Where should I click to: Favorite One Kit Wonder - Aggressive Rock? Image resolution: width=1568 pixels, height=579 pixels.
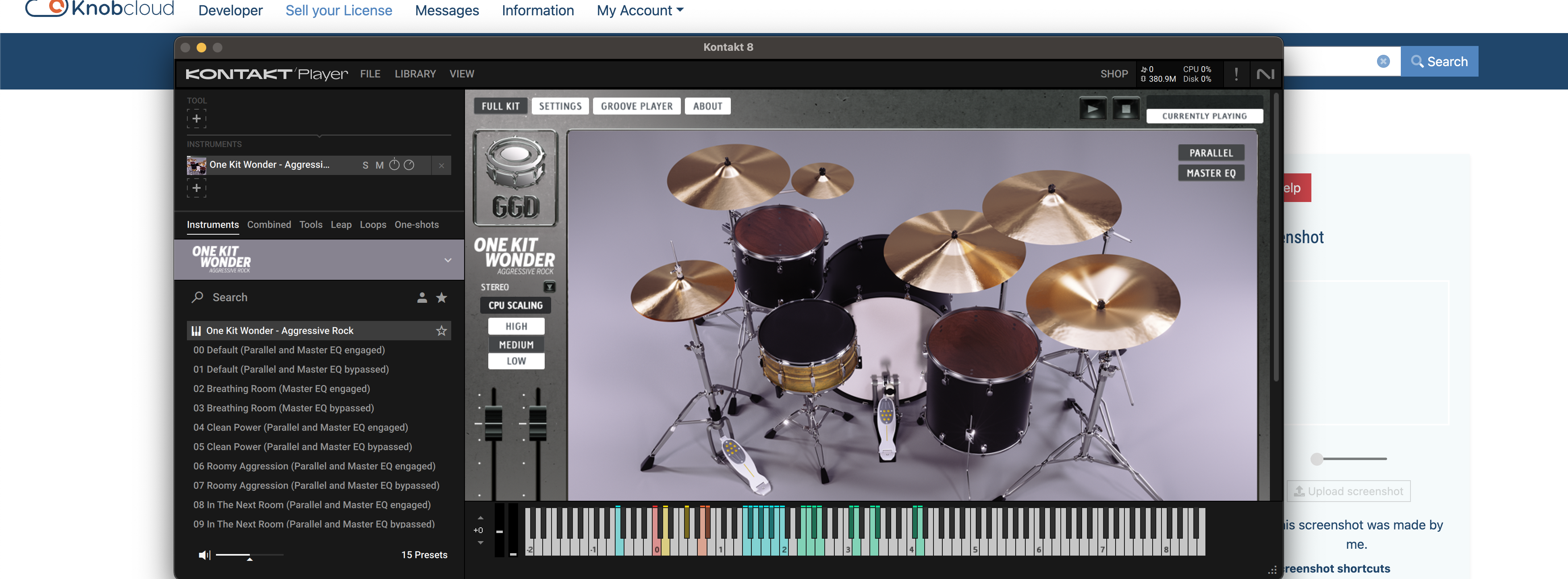pos(441,331)
